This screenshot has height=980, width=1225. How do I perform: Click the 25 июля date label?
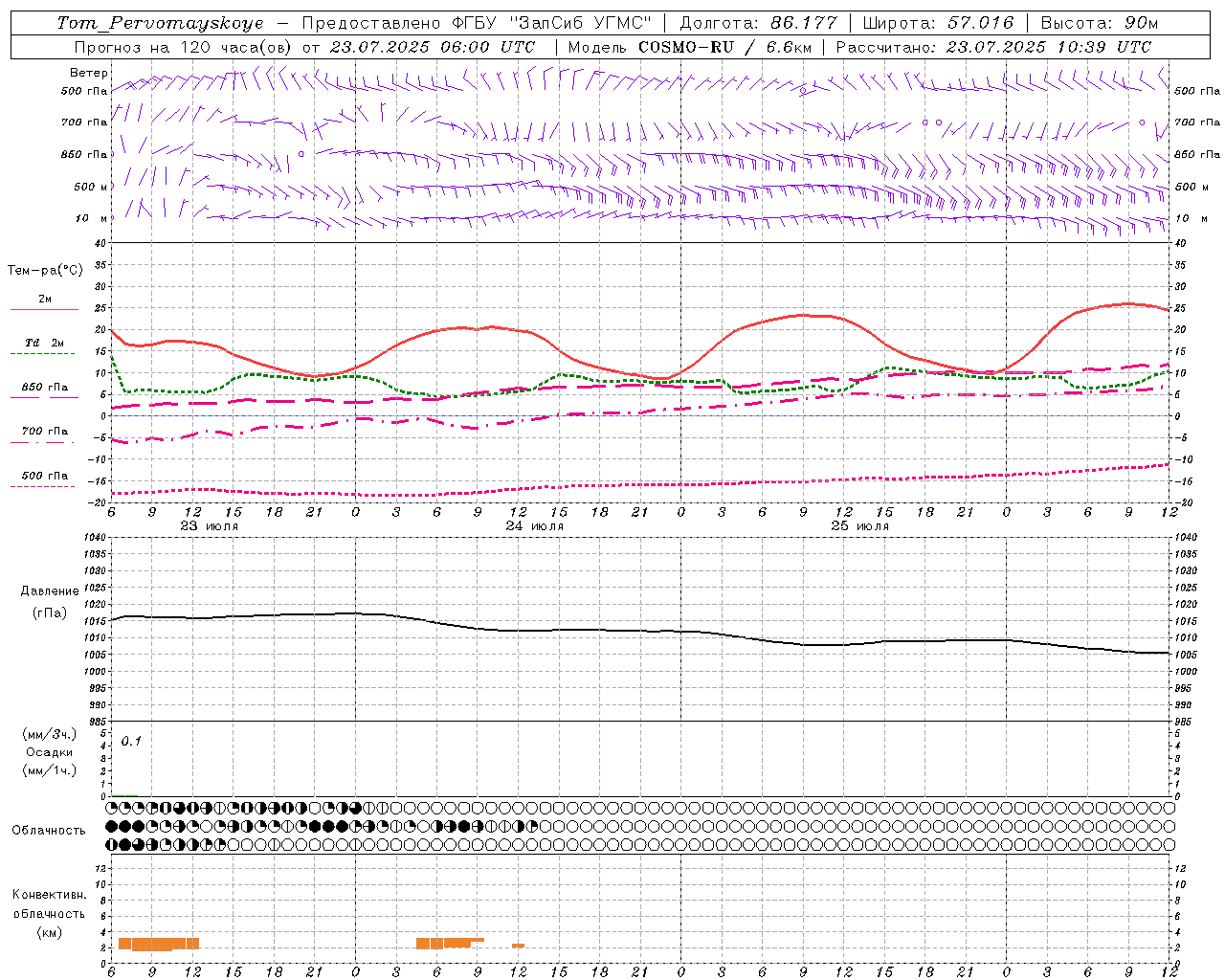pyautogui.click(x=859, y=526)
